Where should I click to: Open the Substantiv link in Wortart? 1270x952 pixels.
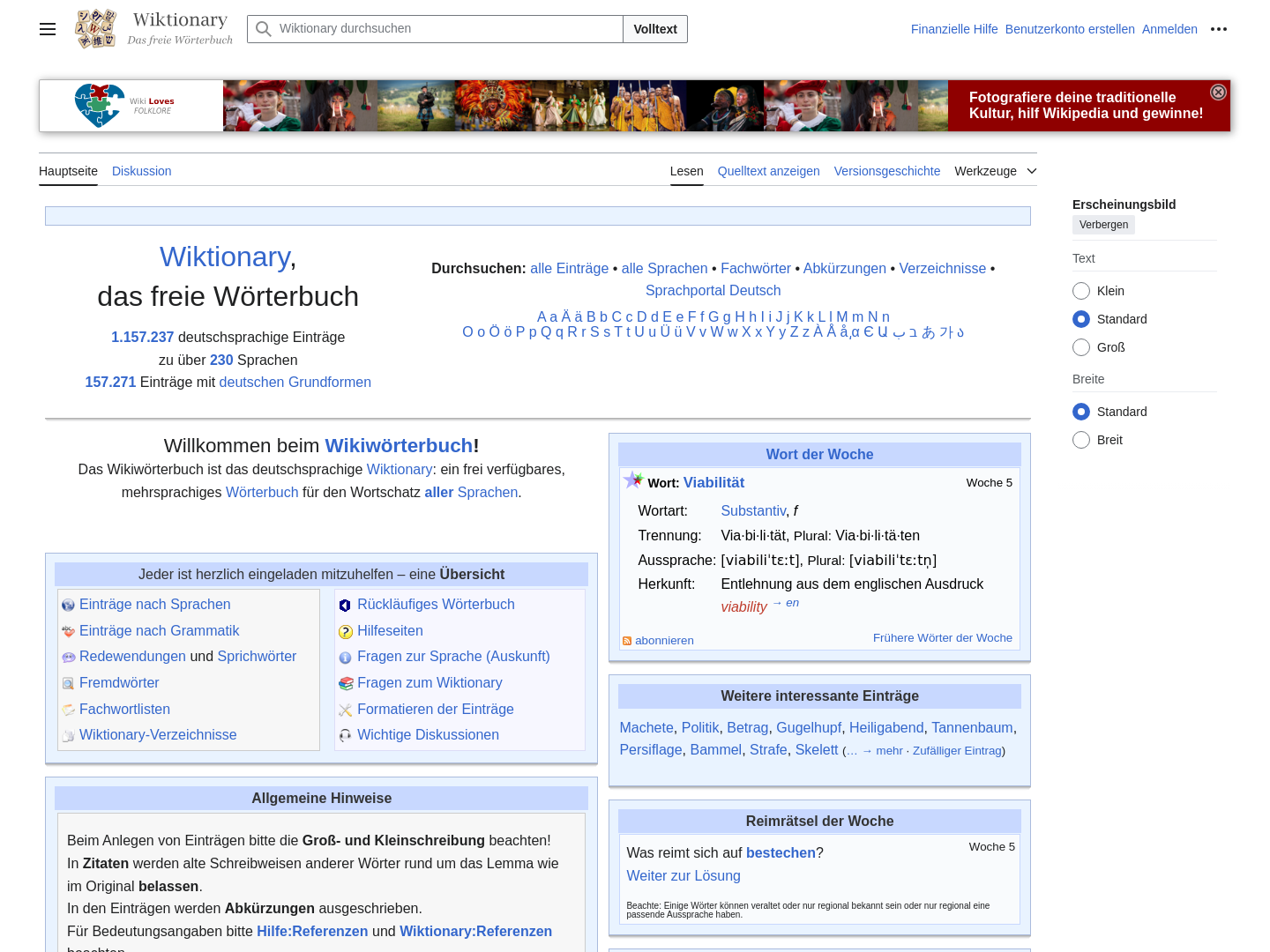[753, 510]
